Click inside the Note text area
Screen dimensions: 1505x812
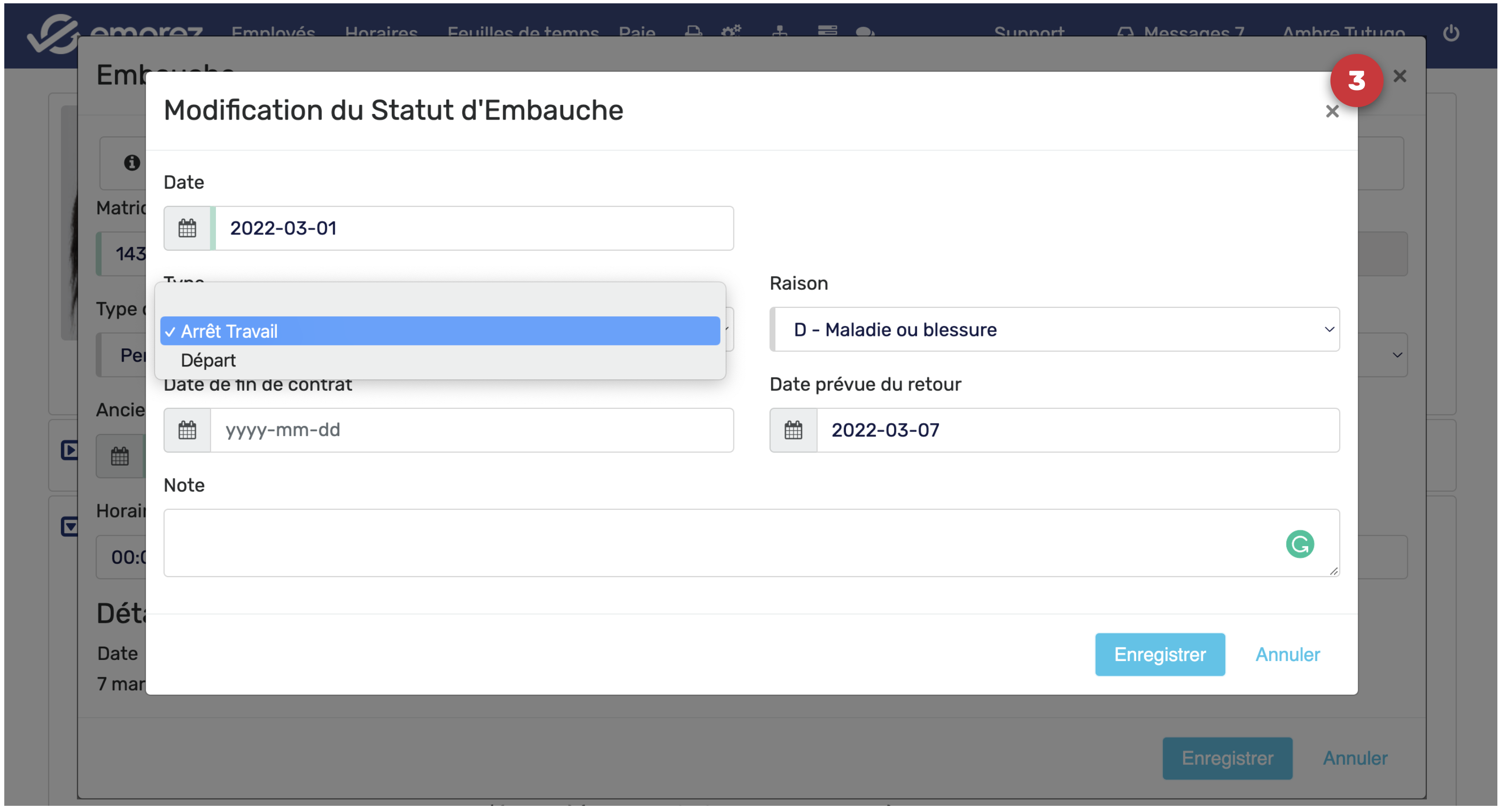(701, 543)
